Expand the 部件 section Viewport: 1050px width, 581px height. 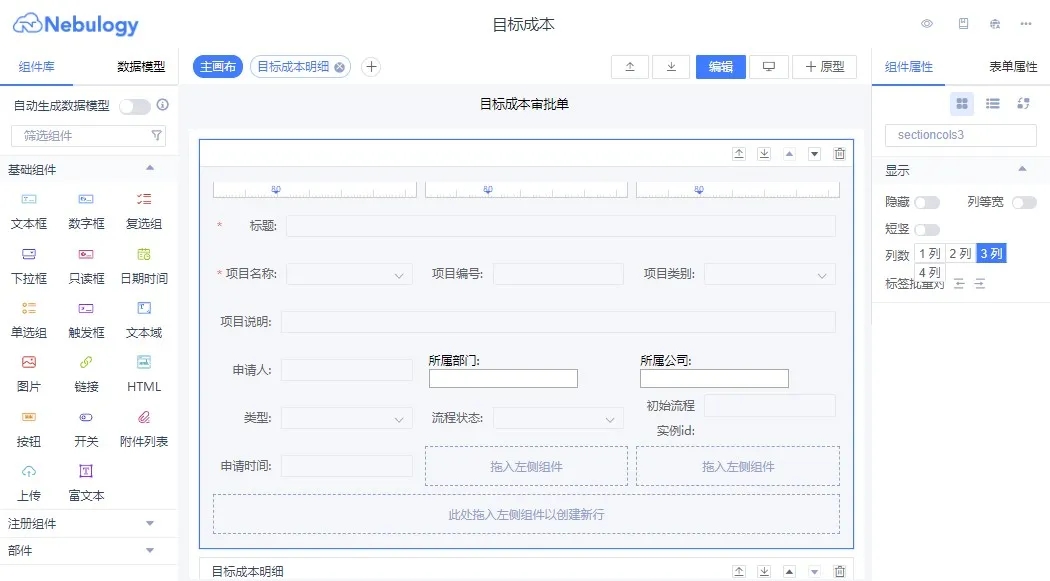point(150,550)
